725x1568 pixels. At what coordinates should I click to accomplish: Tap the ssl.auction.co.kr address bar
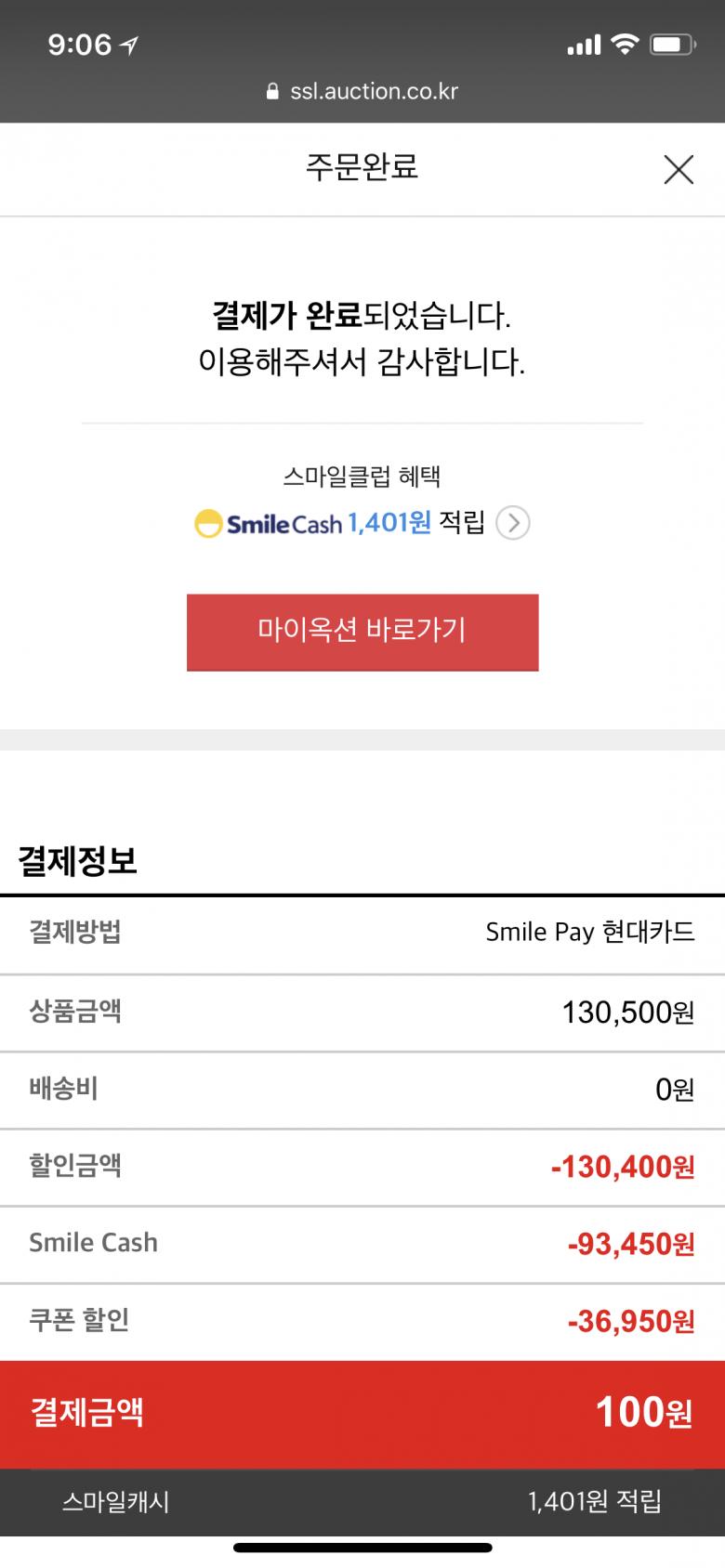click(374, 91)
